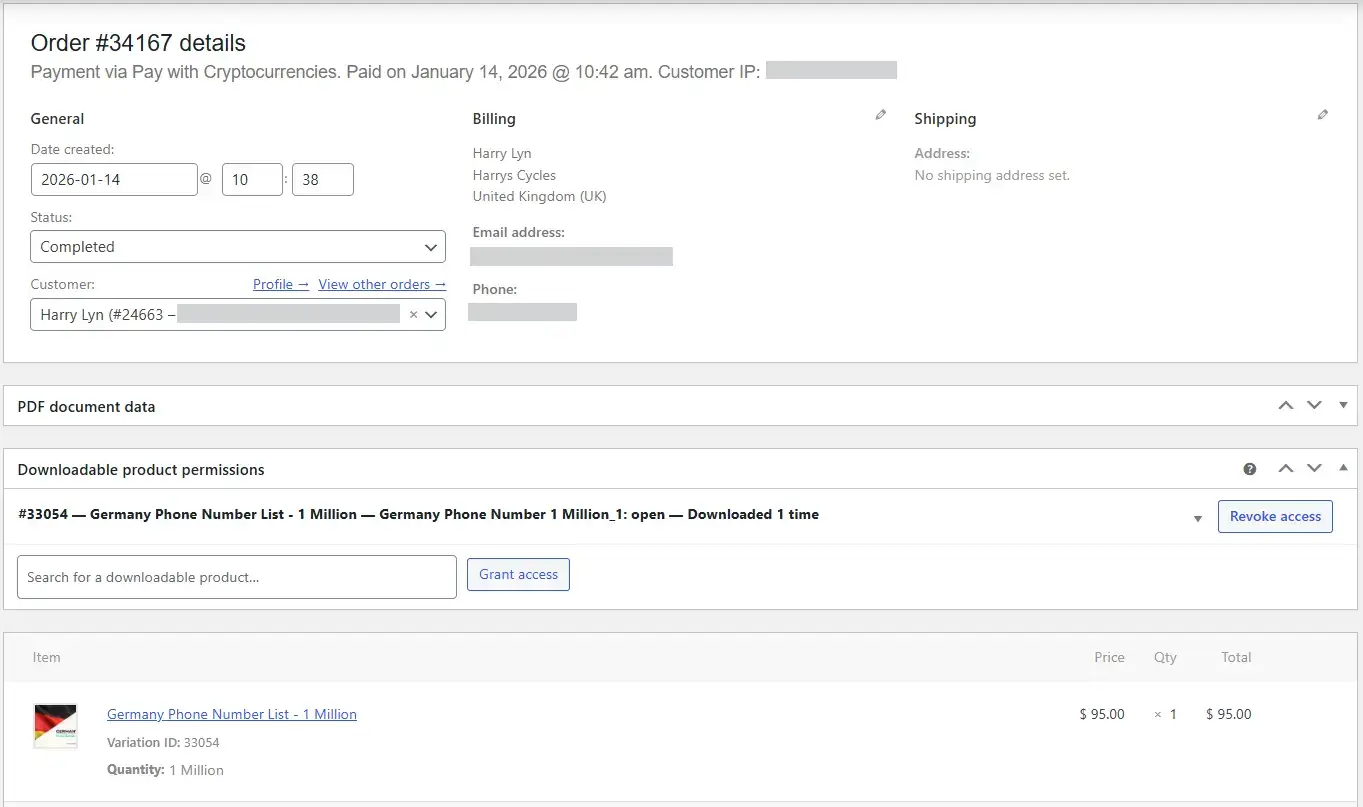Toggle the PDF document data panel

click(1343, 406)
